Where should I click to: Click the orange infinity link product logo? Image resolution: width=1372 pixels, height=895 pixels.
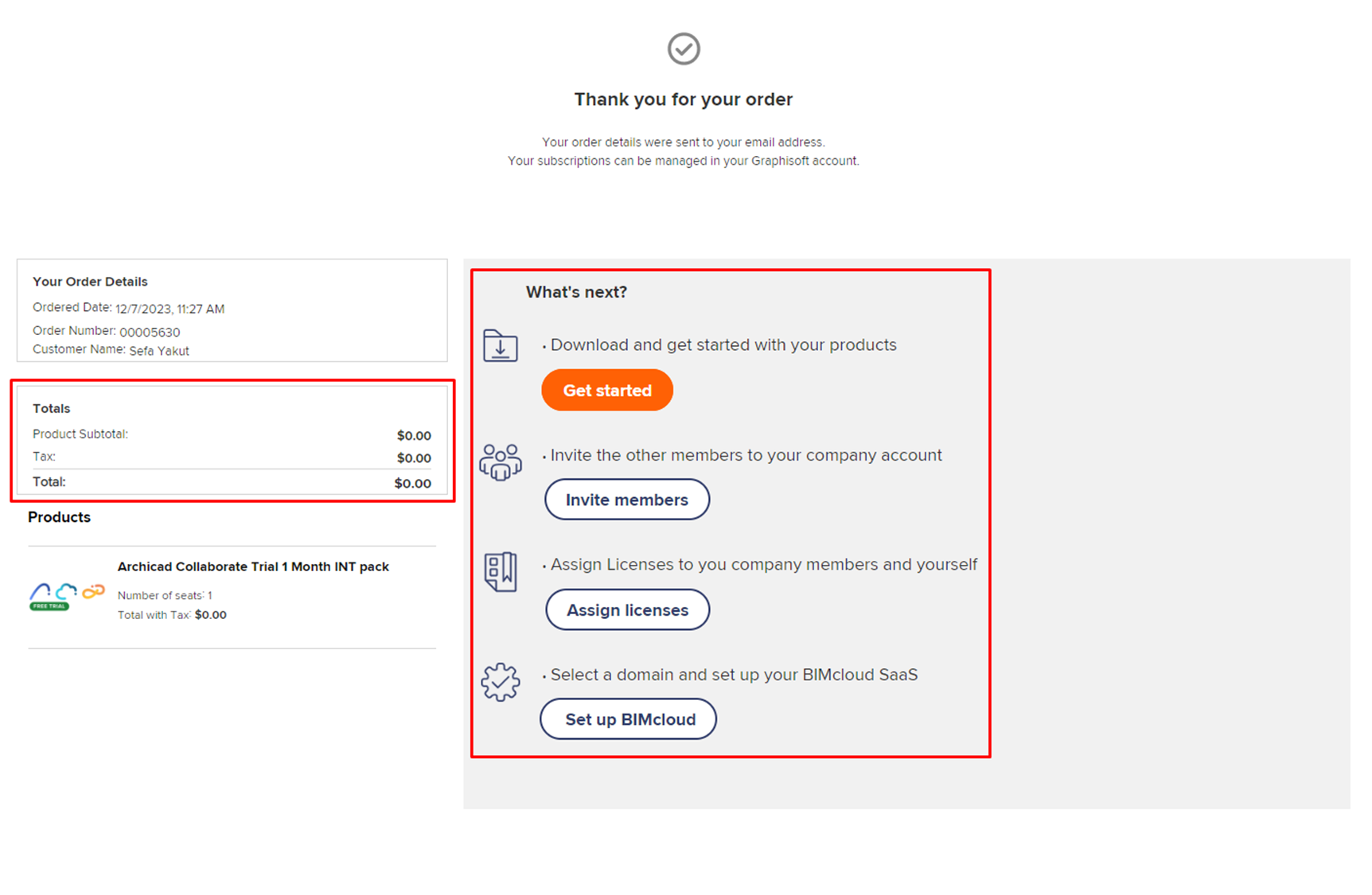(x=94, y=591)
